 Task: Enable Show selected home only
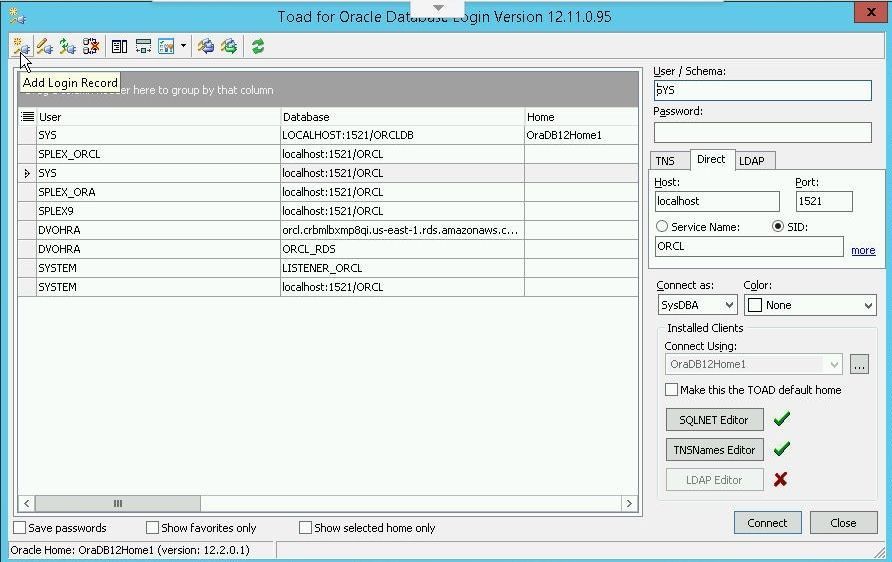coord(305,527)
